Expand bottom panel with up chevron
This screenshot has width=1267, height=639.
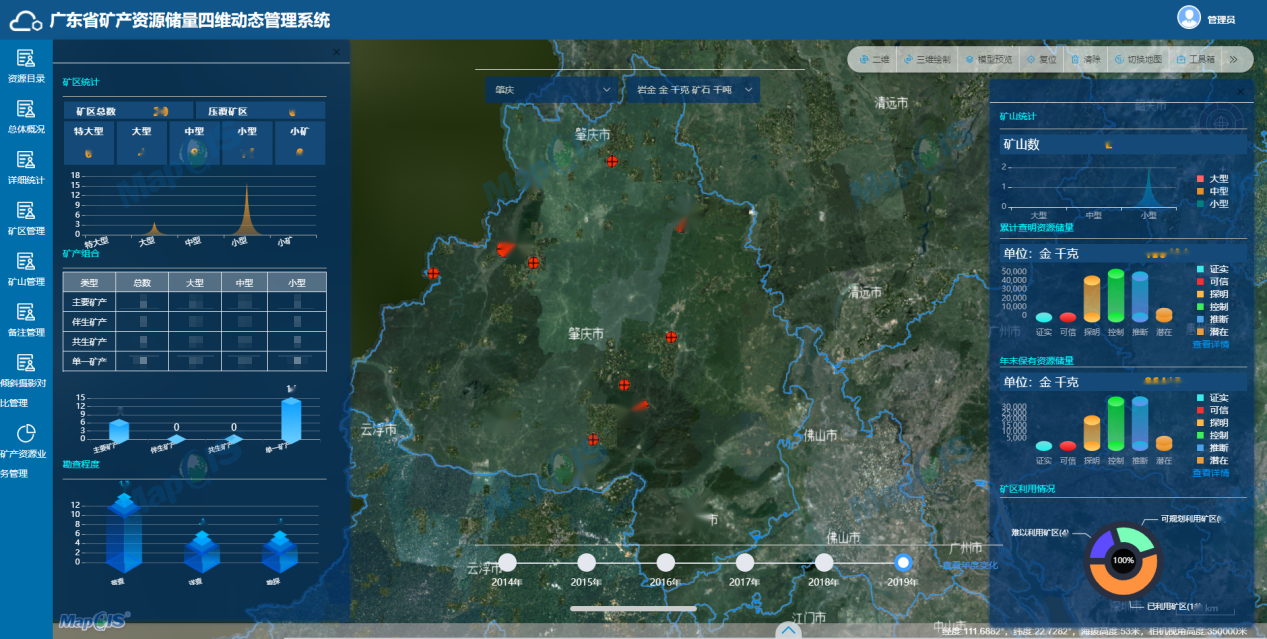pos(789,631)
